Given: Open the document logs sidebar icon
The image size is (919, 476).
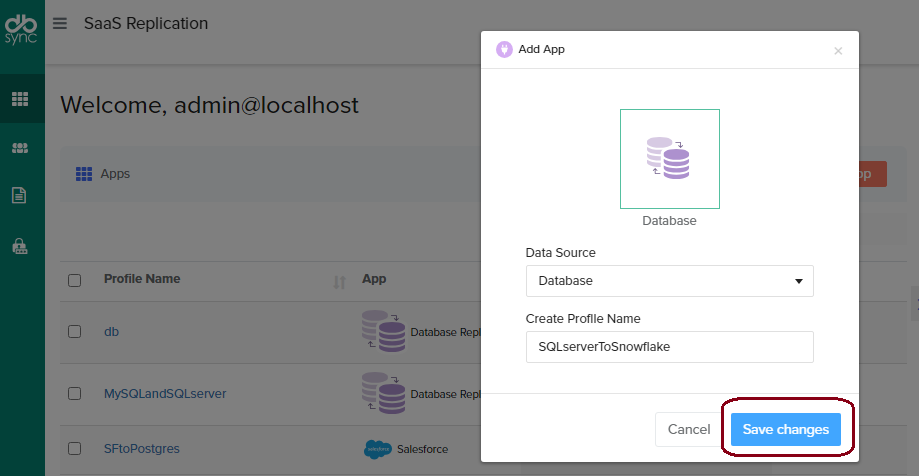Looking at the screenshot, I should click(x=19, y=196).
